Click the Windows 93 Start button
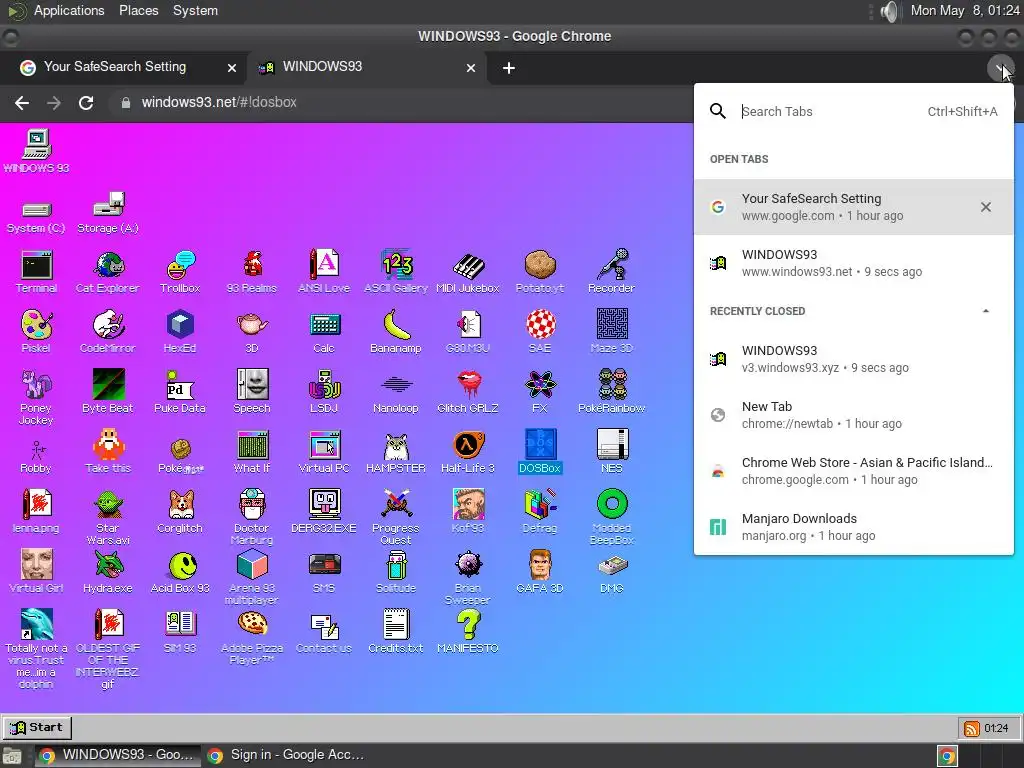Image resolution: width=1024 pixels, height=768 pixels. (37, 728)
